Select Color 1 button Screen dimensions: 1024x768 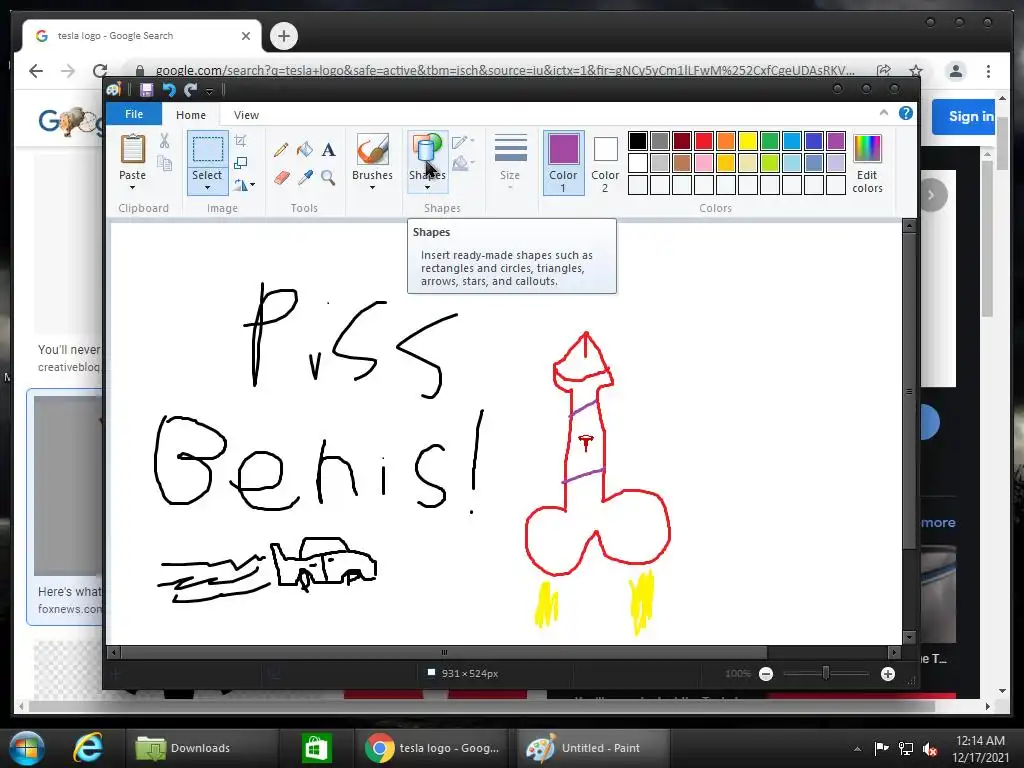tap(563, 162)
